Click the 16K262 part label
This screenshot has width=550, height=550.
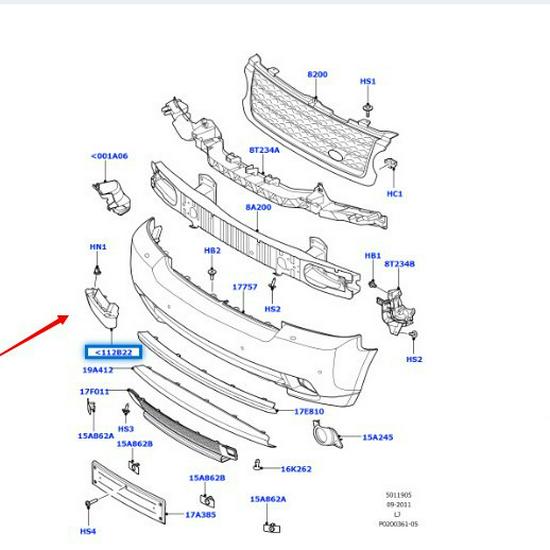tap(296, 469)
